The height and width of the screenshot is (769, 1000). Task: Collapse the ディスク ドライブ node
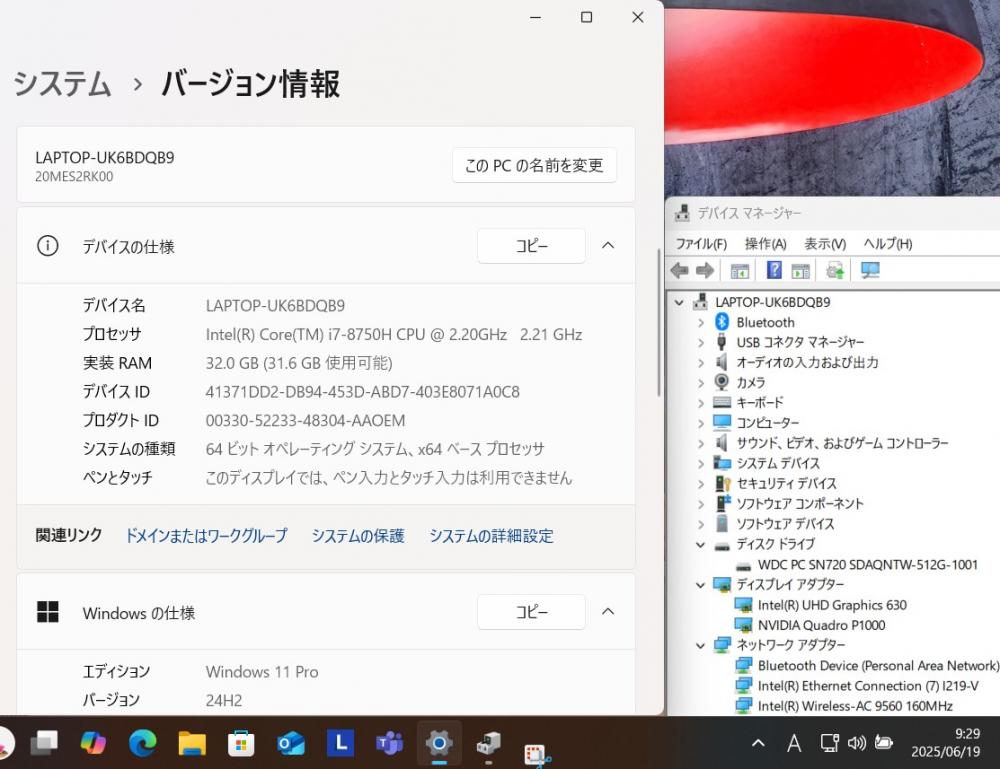point(701,545)
